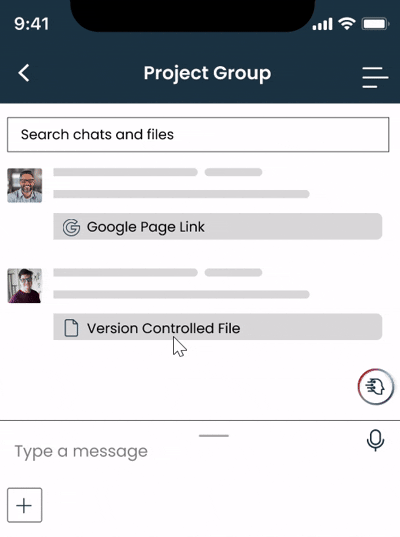This screenshot has height=537, width=400.
Task: View the bearded man's profile photo
Action: [x=25, y=185]
